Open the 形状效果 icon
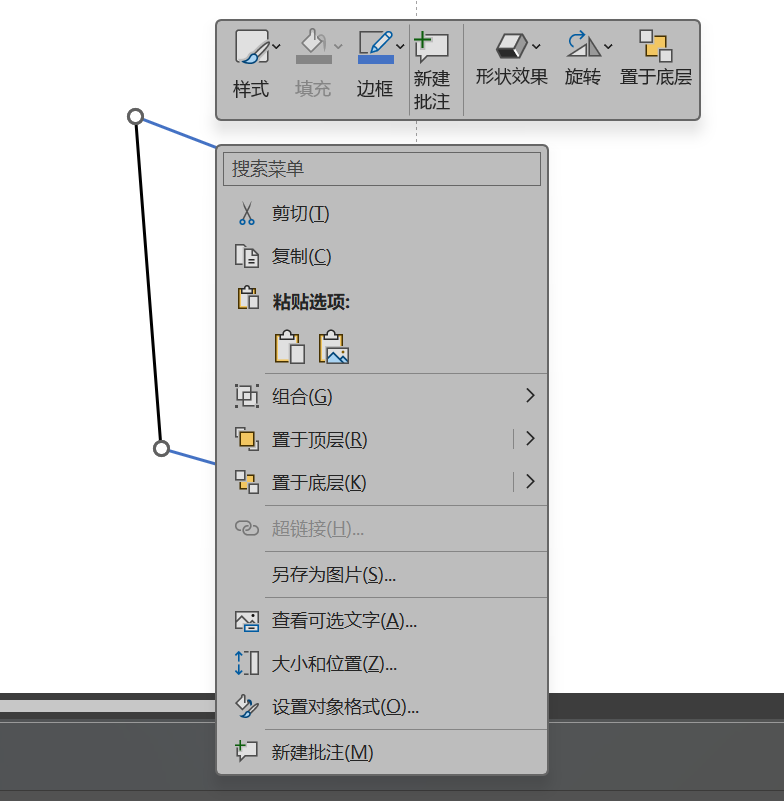784x801 pixels. coord(512,46)
